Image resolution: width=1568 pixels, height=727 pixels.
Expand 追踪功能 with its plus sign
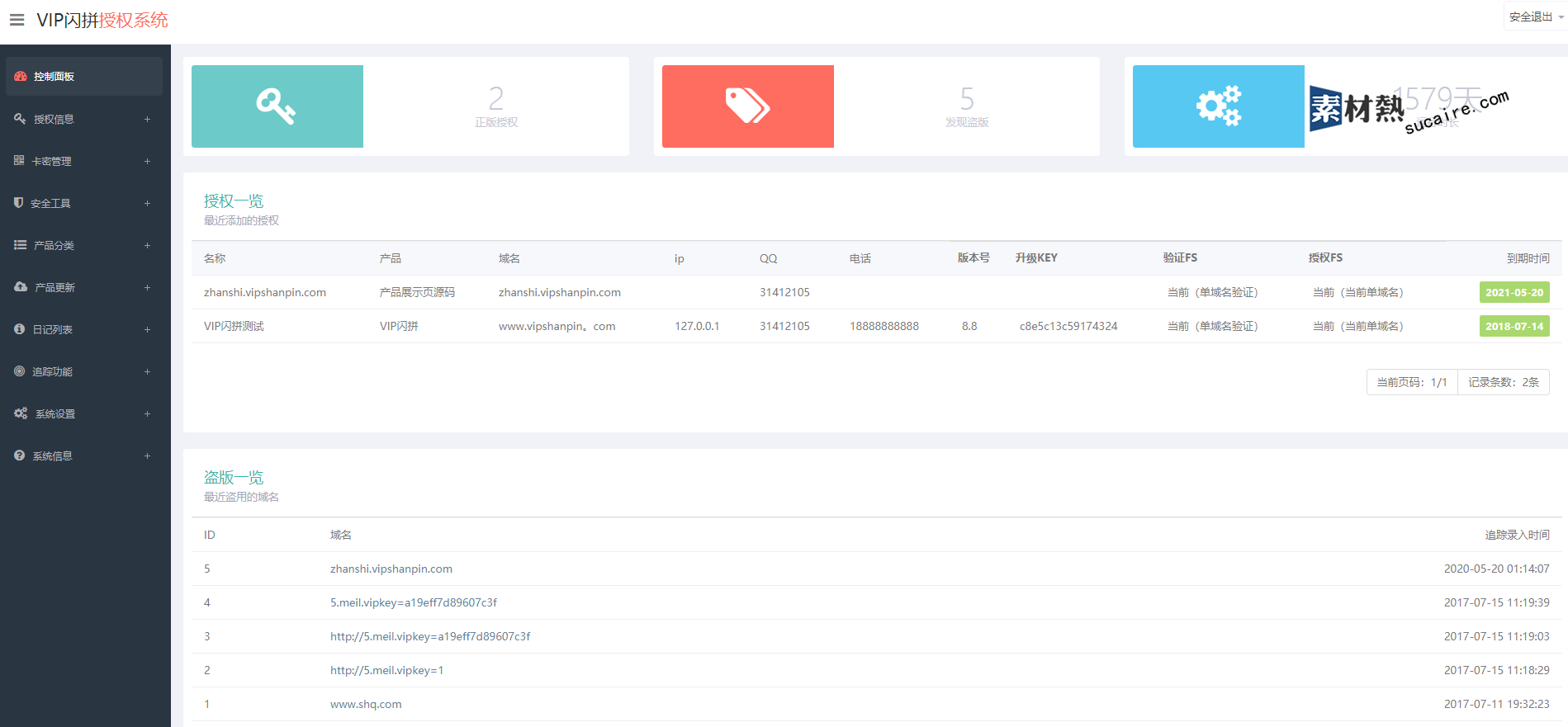[147, 371]
